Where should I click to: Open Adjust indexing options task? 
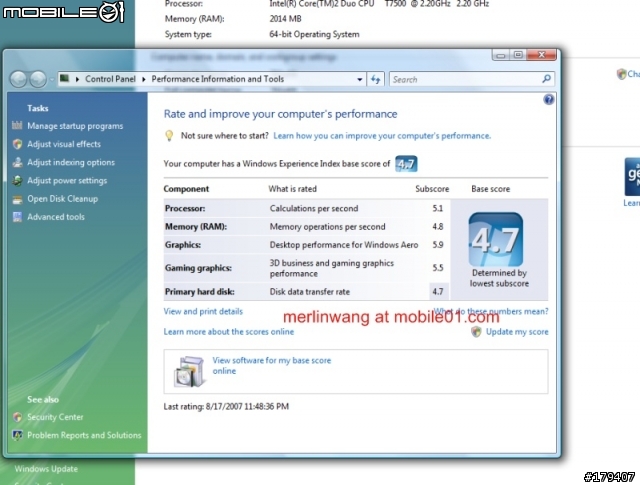[71, 162]
